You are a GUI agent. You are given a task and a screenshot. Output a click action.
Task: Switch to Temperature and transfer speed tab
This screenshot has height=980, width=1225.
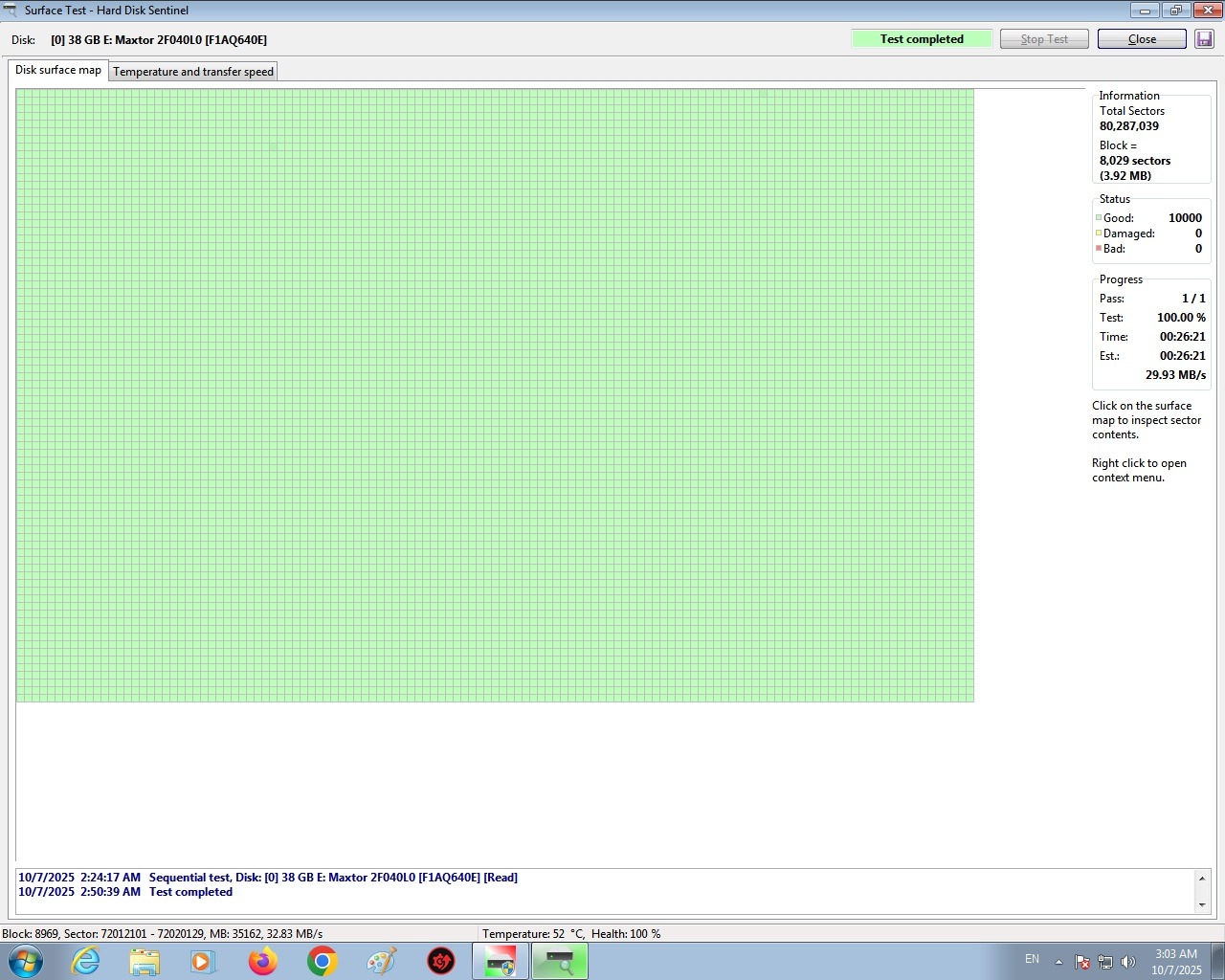pos(193,72)
